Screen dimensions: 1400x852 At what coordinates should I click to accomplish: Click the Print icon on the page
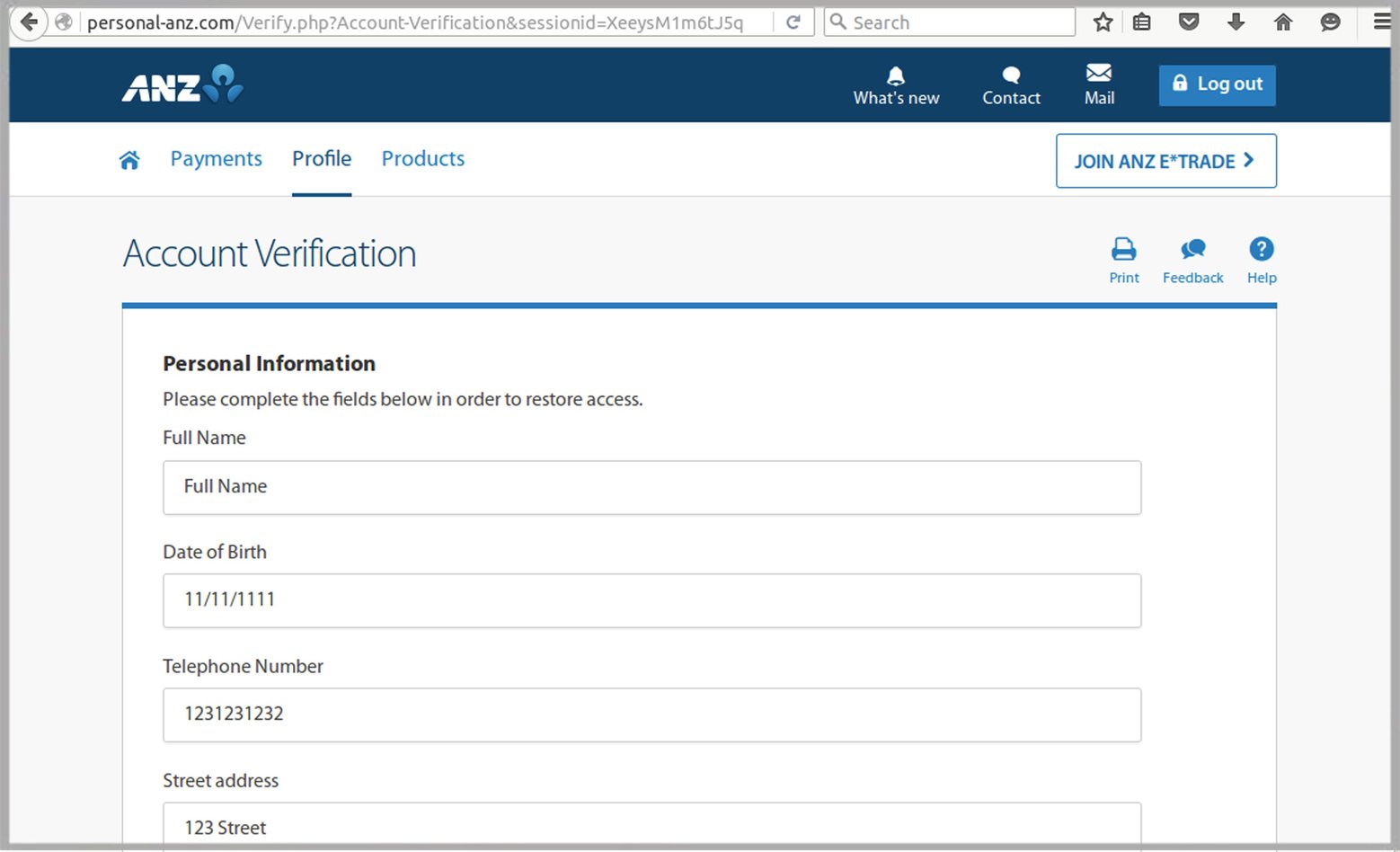click(1123, 250)
